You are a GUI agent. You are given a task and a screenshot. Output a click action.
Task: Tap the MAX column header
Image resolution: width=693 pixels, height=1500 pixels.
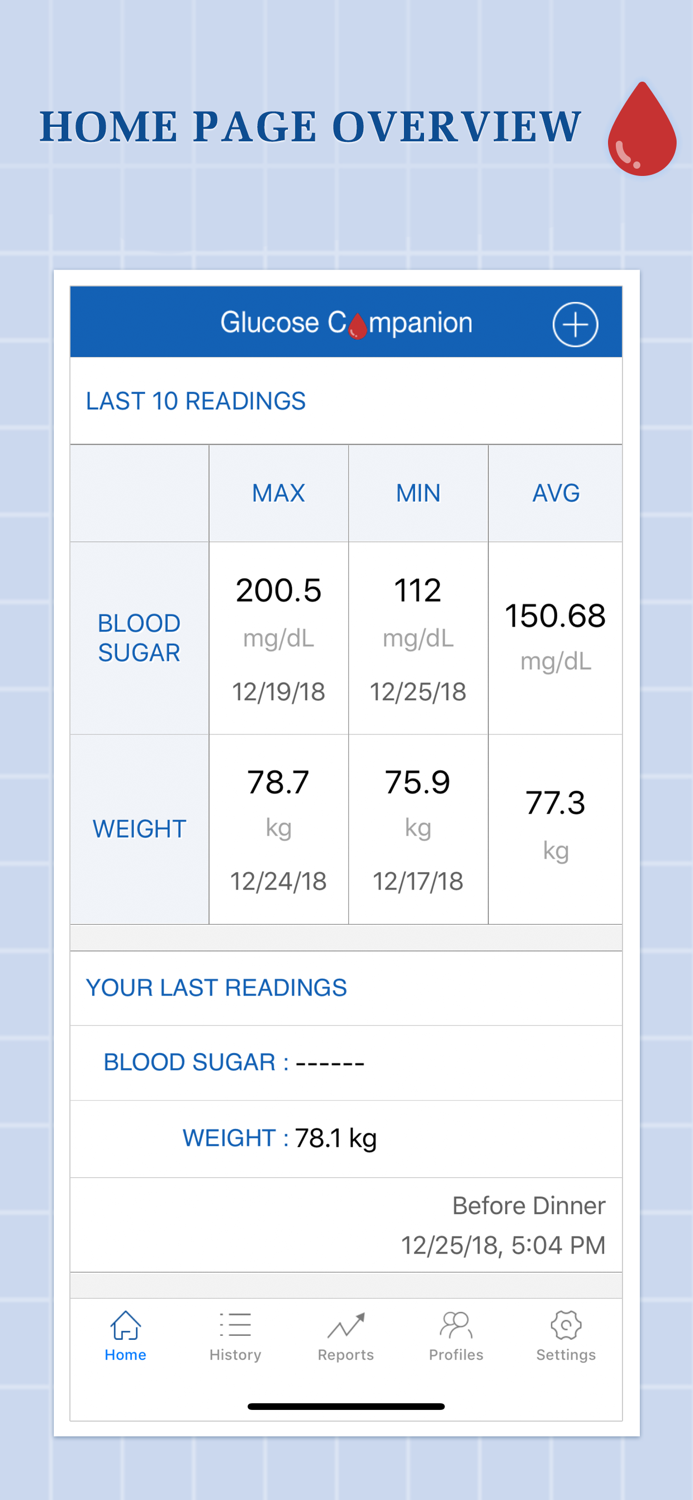(x=278, y=493)
